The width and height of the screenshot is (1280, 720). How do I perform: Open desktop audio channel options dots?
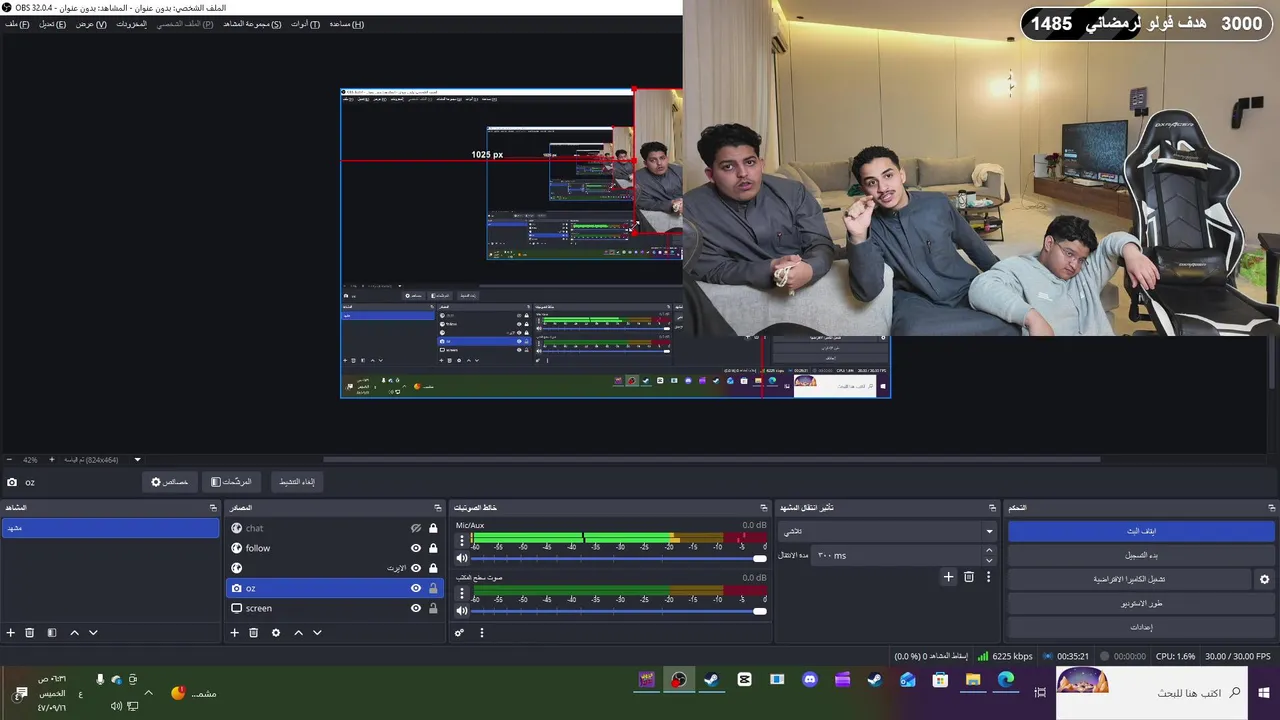click(462, 594)
